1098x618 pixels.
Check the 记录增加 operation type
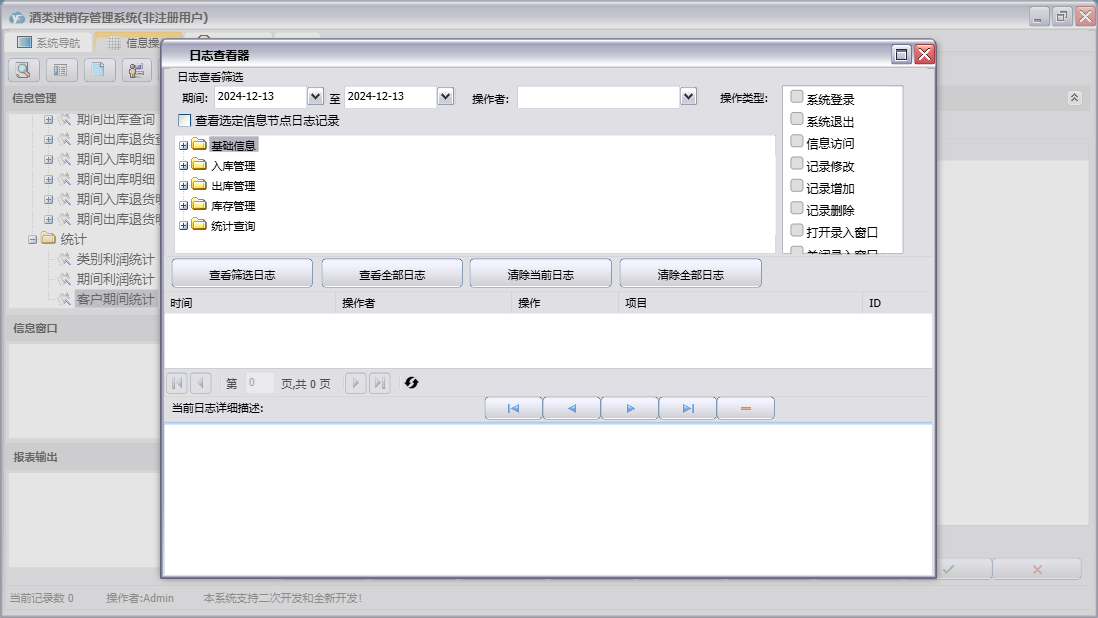[796, 185]
